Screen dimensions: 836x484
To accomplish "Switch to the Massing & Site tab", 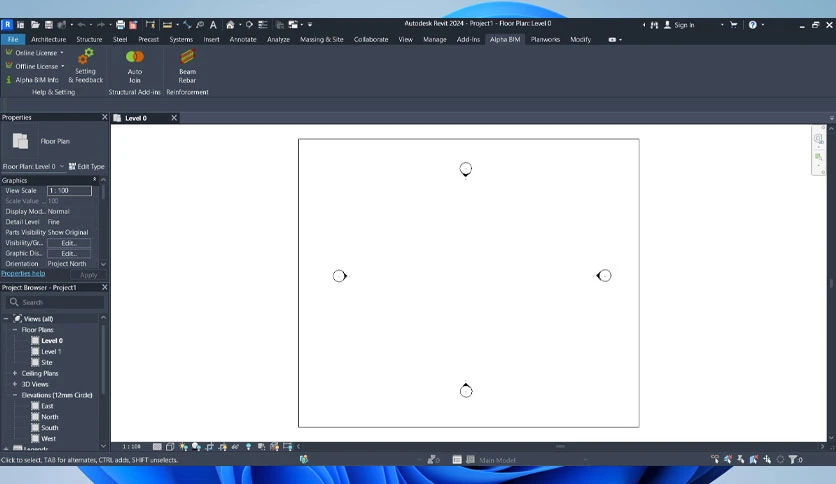I will coord(321,39).
